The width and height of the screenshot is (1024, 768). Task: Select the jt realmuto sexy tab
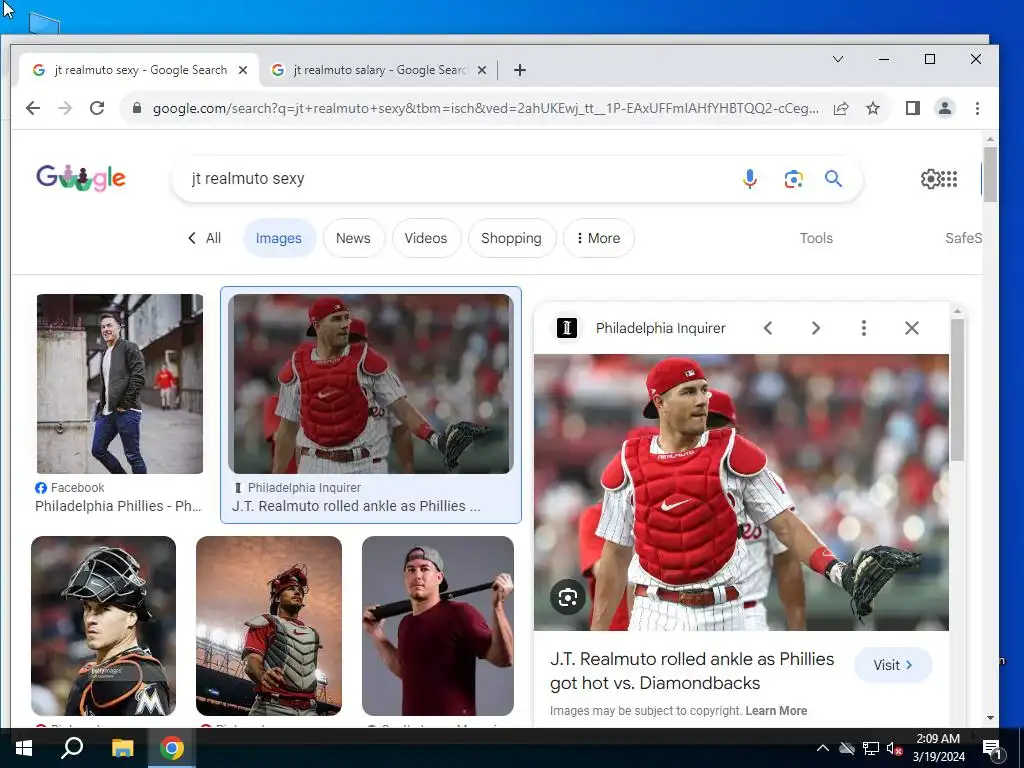point(140,70)
